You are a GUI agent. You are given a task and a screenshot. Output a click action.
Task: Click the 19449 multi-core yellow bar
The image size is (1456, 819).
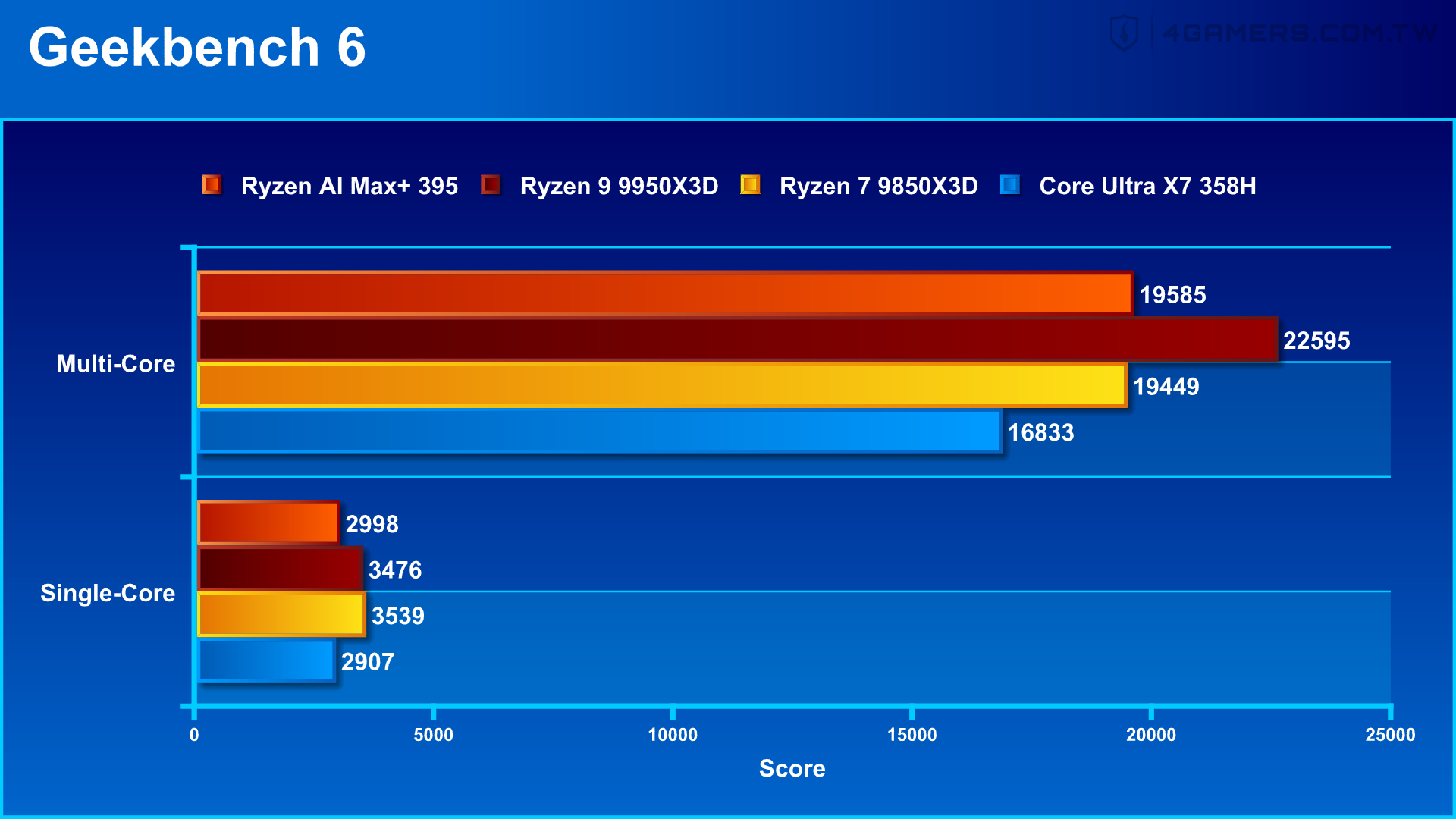tap(662, 386)
